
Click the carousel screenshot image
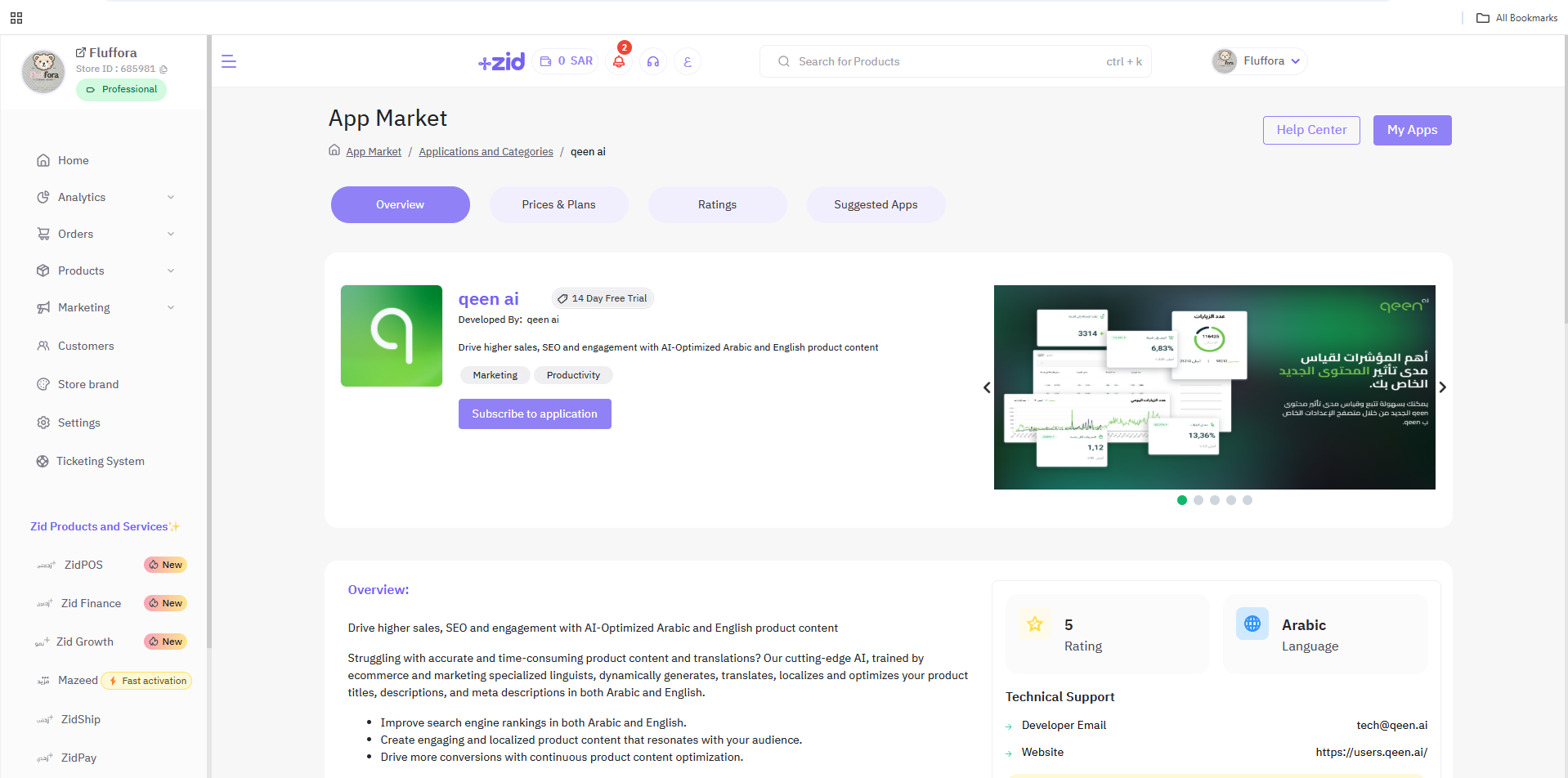pos(1215,387)
